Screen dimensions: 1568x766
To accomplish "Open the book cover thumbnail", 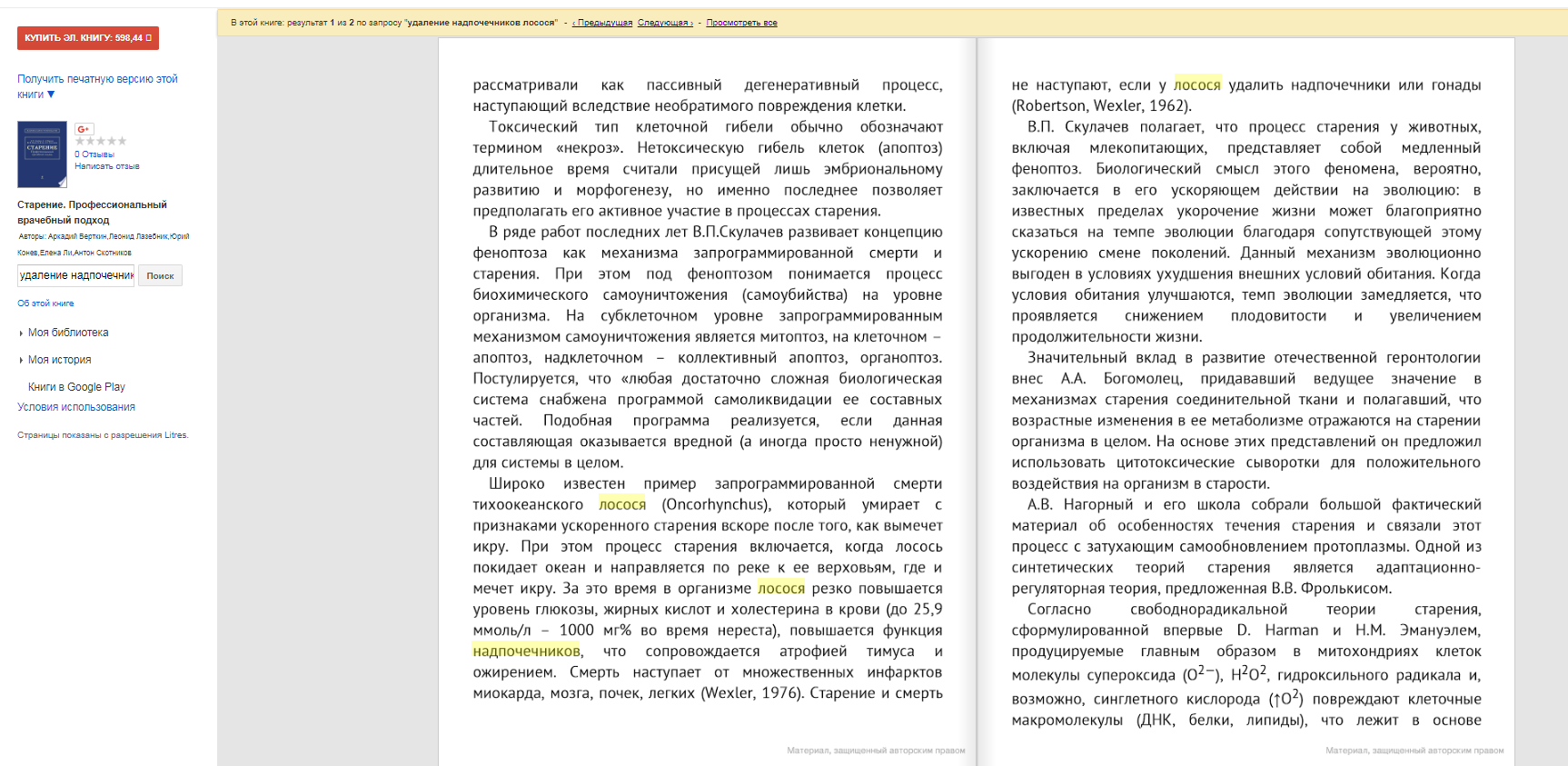I will (x=42, y=154).
